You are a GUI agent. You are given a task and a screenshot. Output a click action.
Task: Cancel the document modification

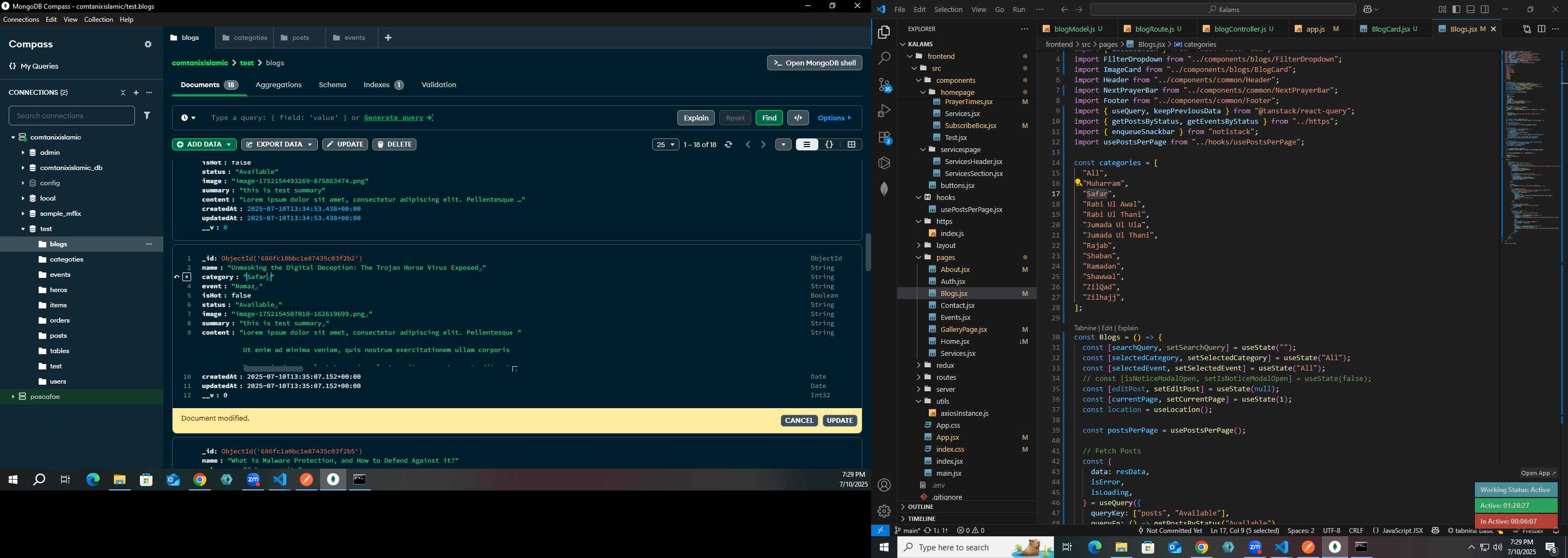799,421
